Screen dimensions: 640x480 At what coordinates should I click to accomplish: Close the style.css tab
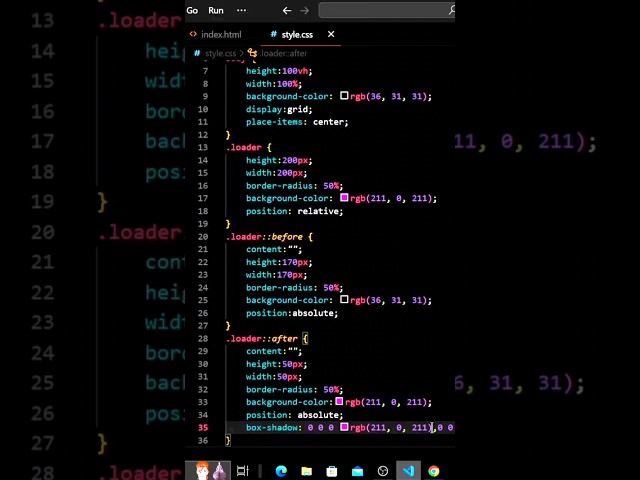[331, 34]
